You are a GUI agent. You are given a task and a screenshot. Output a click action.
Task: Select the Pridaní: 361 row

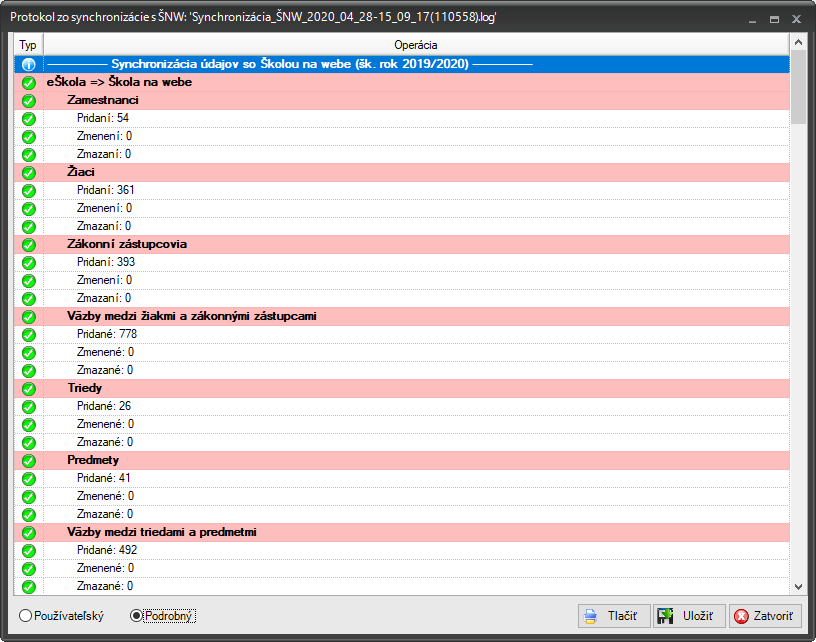(x=402, y=190)
